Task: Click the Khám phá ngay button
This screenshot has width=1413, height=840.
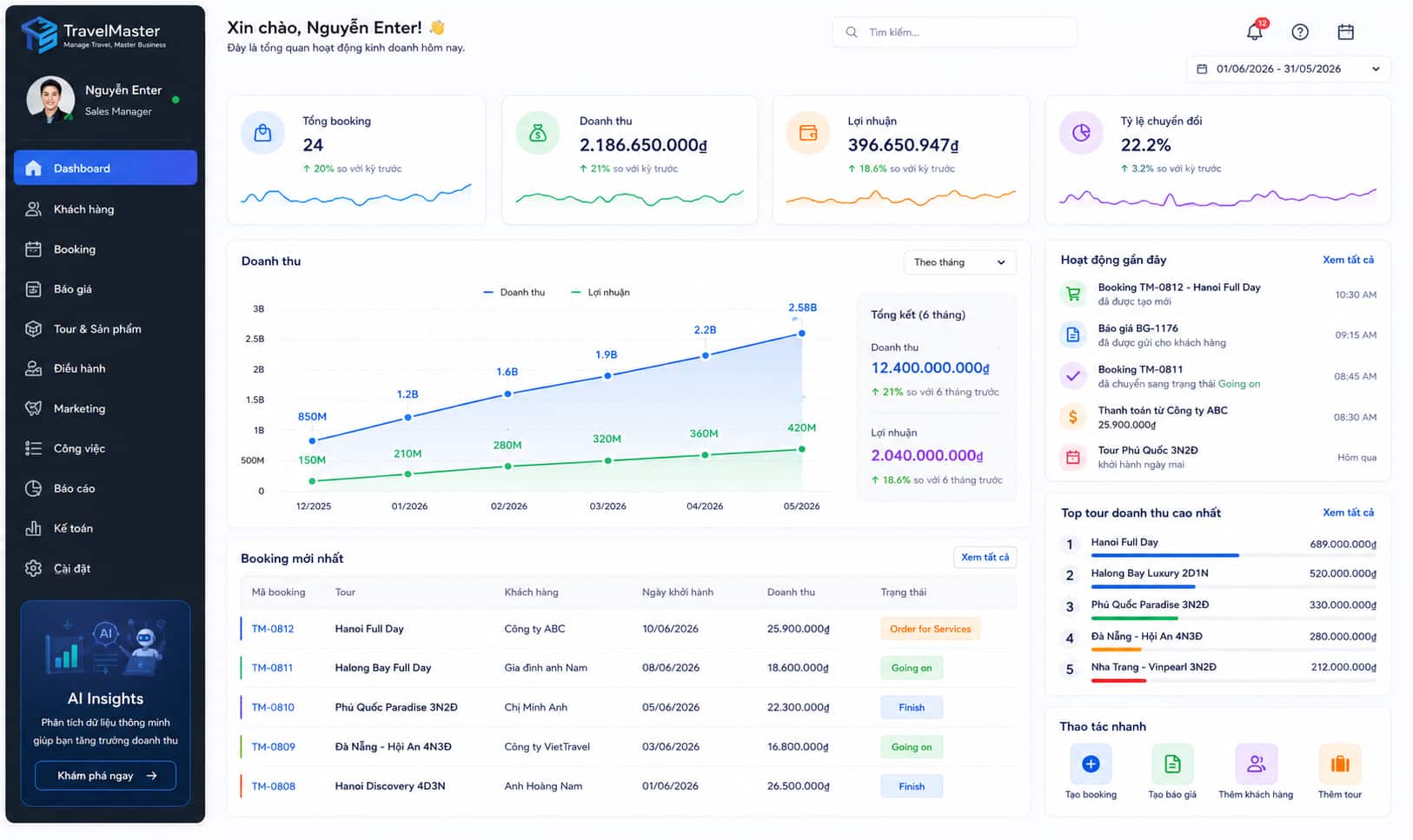Action: click(105, 775)
